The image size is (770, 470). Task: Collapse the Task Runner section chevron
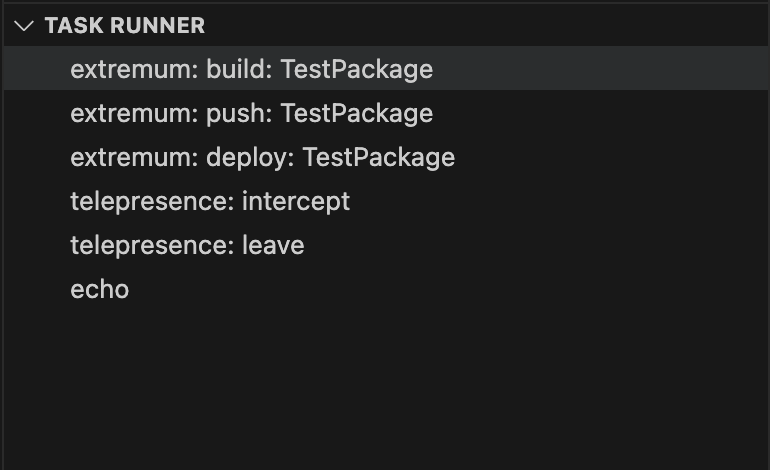pos(24,26)
